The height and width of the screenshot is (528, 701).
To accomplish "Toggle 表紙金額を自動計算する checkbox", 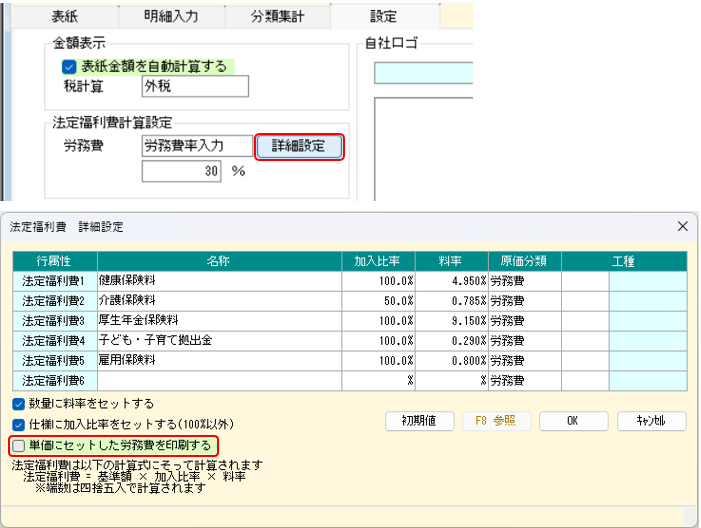I will pyautogui.click(x=69, y=67).
